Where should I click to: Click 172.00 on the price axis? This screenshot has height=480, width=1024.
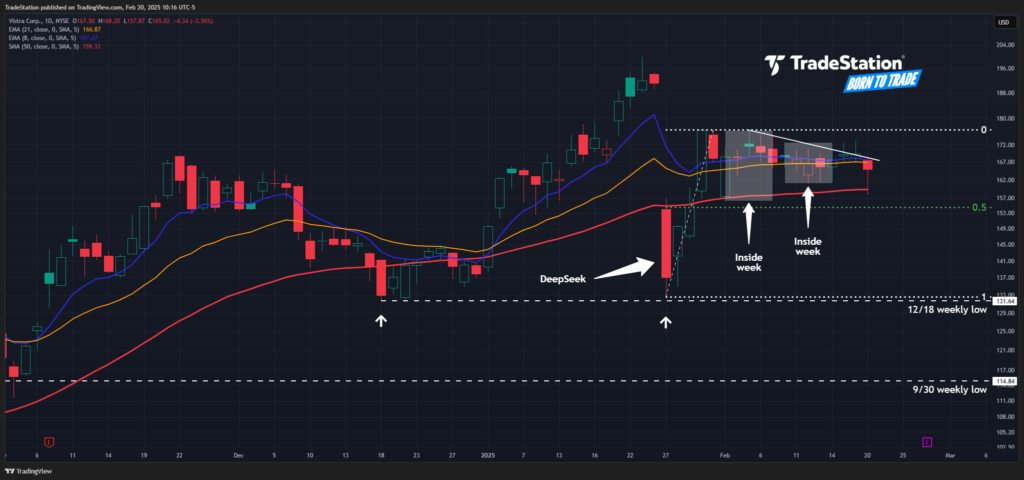1004,144
